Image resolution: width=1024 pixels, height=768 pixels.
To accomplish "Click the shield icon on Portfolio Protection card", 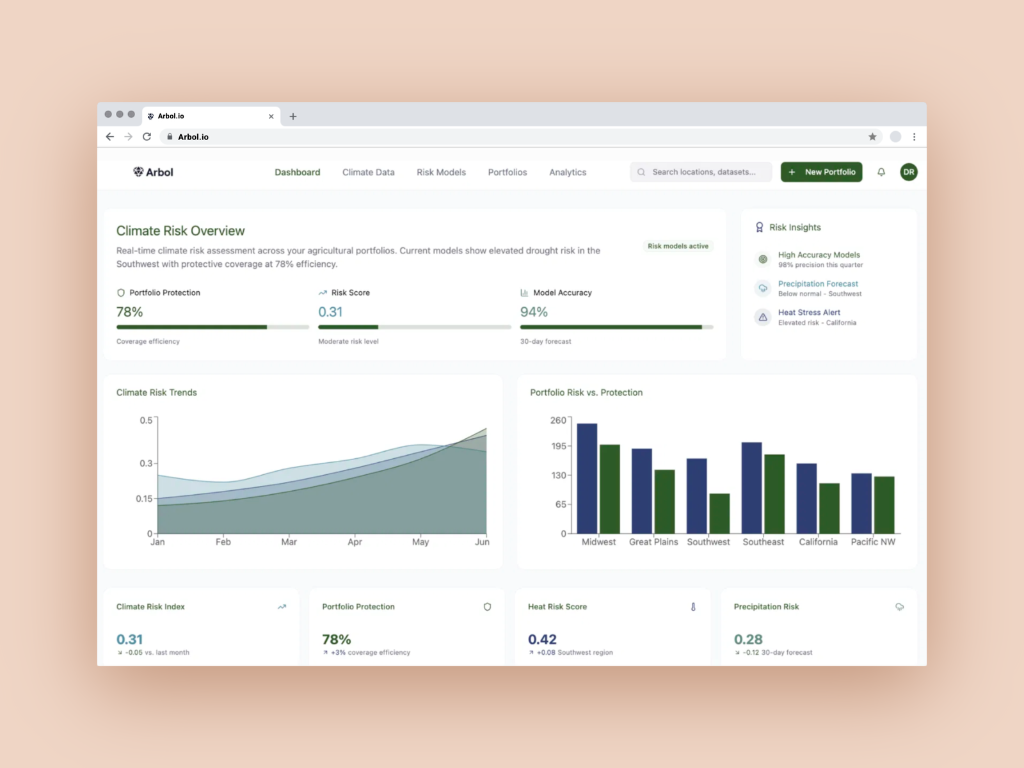I will pyautogui.click(x=487, y=607).
